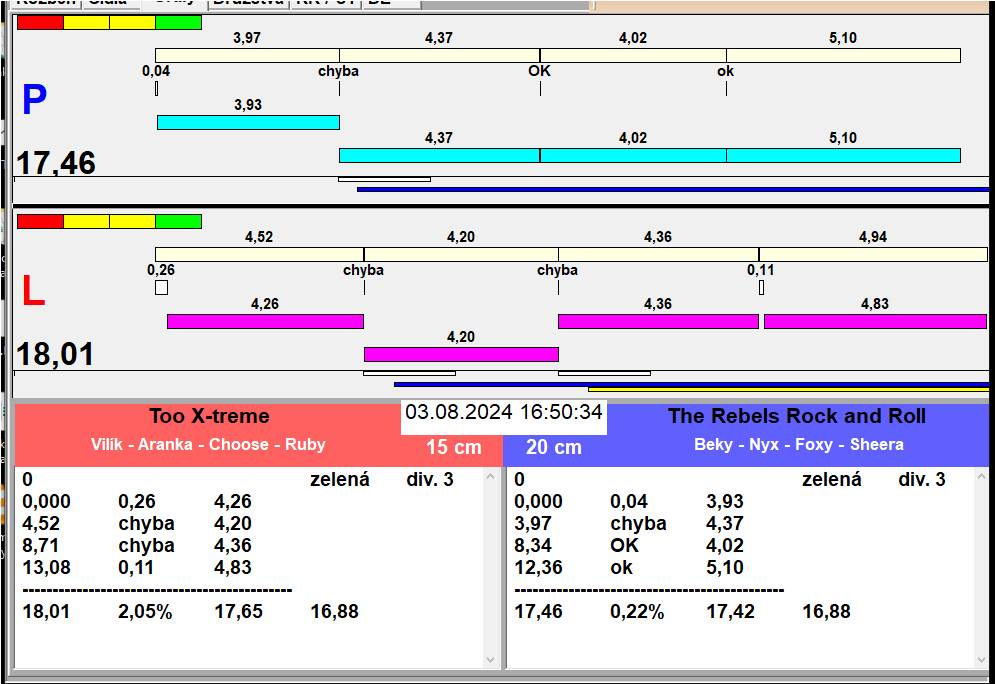The image size is (995, 684).
Task: Click the small box under 0,26 in lane L
Action: (162, 287)
